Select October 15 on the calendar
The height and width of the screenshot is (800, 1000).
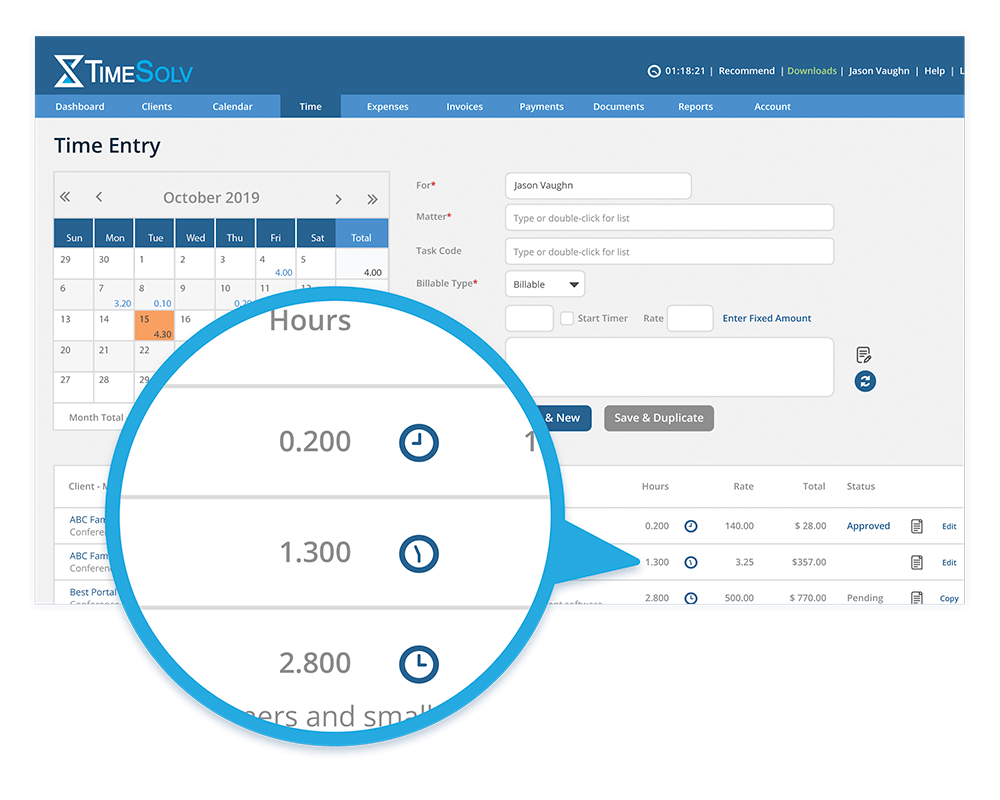click(x=154, y=326)
